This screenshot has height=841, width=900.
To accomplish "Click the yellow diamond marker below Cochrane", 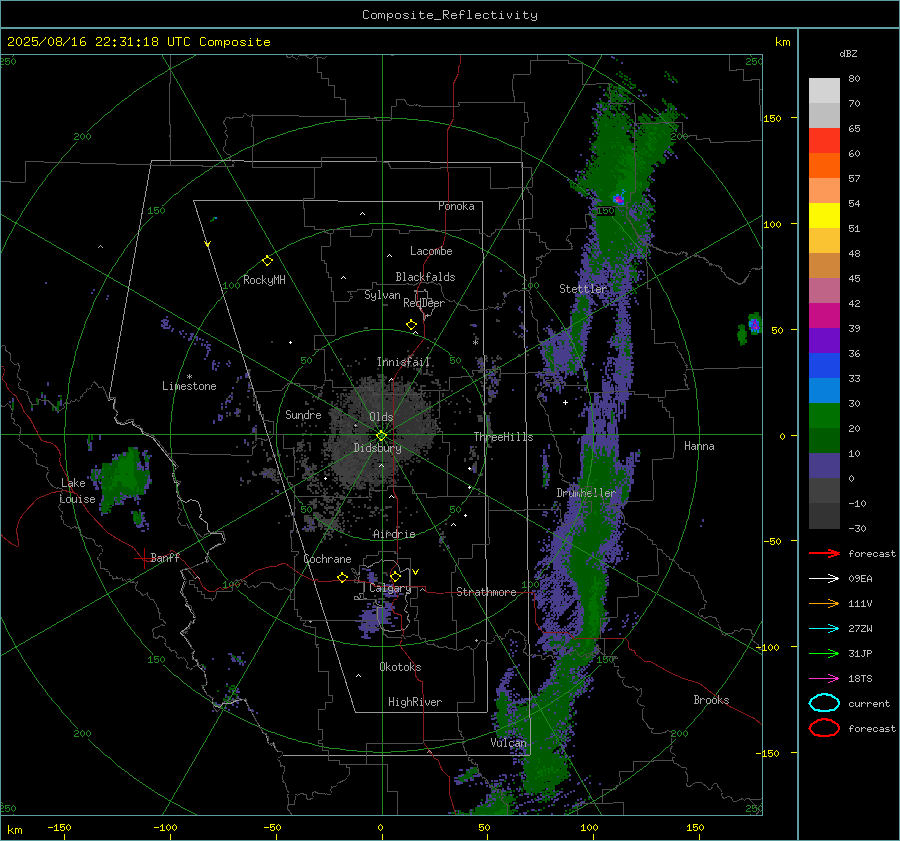I will click(x=342, y=577).
